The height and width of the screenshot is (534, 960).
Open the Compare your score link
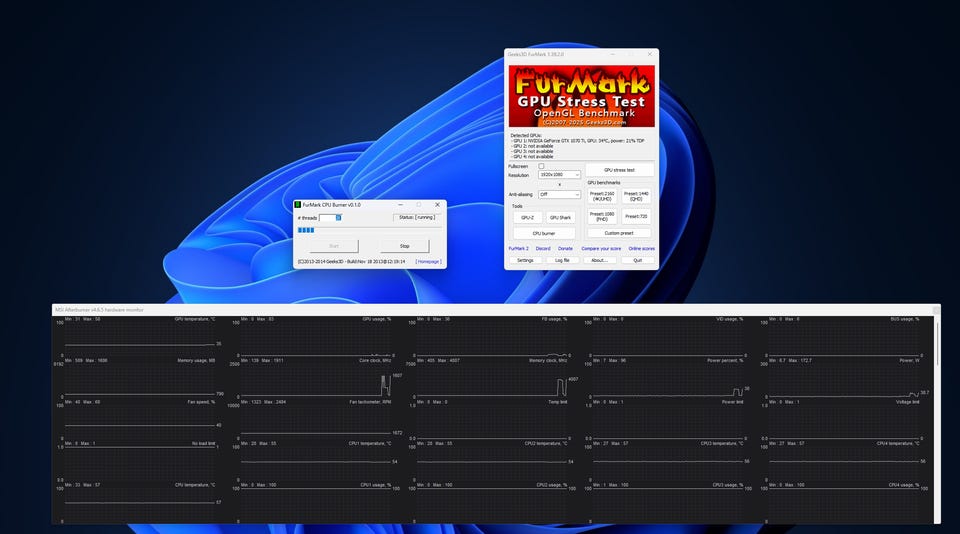tap(601, 249)
